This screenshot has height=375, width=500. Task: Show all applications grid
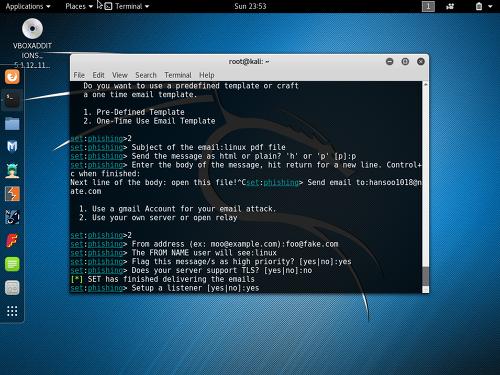tap(12, 311)
